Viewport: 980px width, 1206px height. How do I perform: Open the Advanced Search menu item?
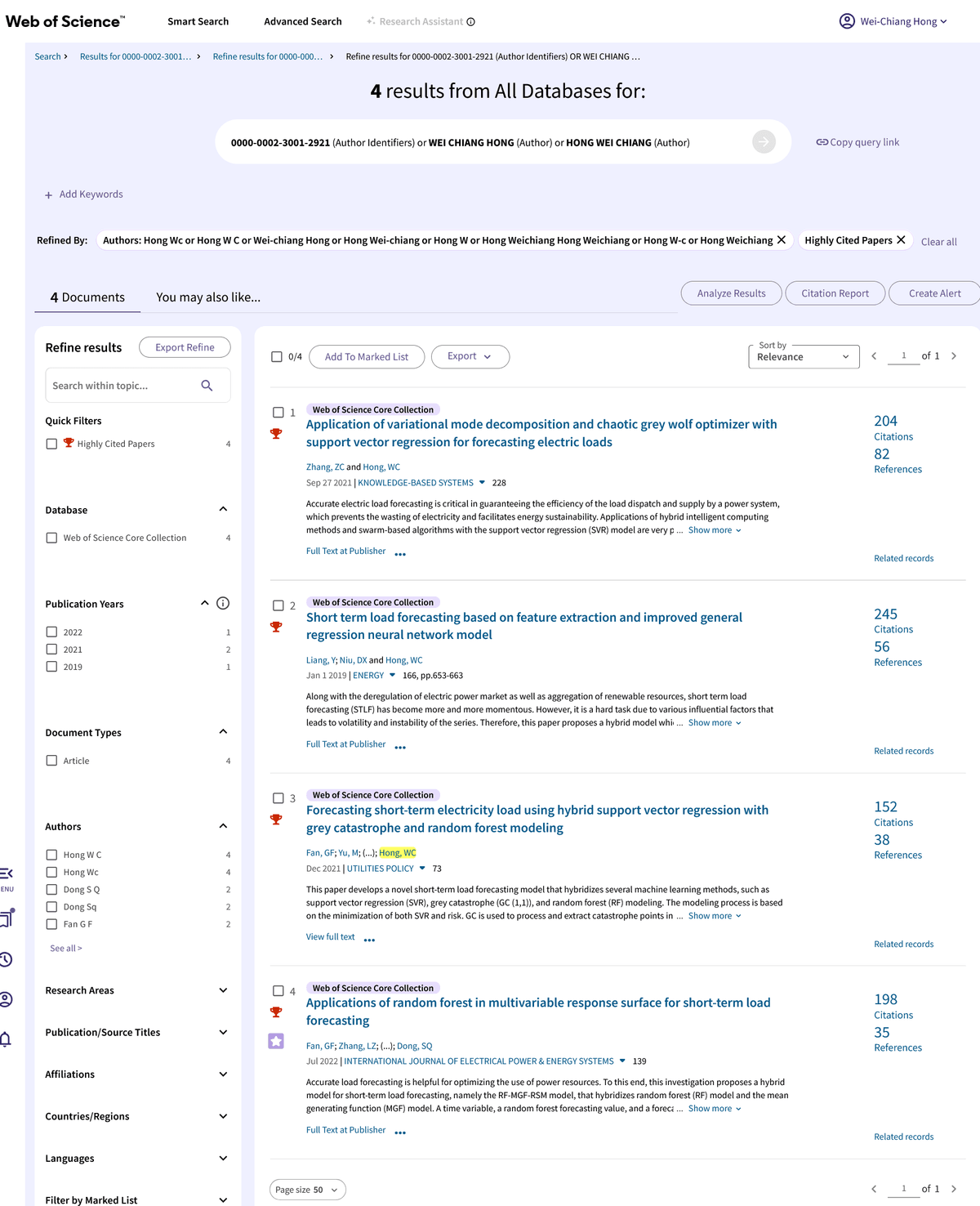(x=303, y=21)
